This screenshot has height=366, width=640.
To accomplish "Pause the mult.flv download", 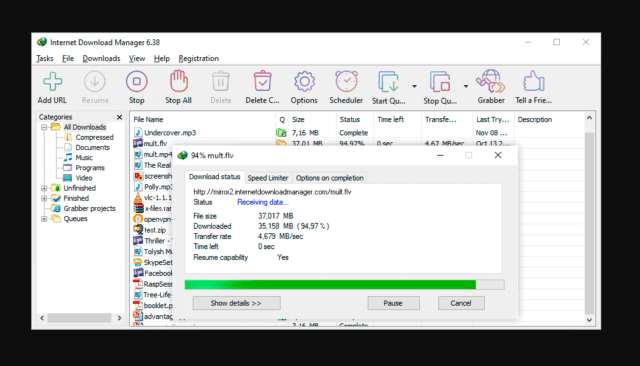I will pos(393,303).
